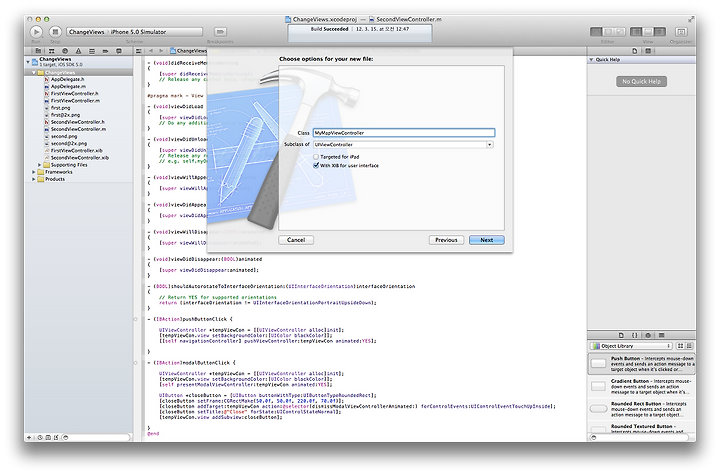Show the File inspector in Utilities
This screenshot has height=475, width=720.
(x=635, y=51)
